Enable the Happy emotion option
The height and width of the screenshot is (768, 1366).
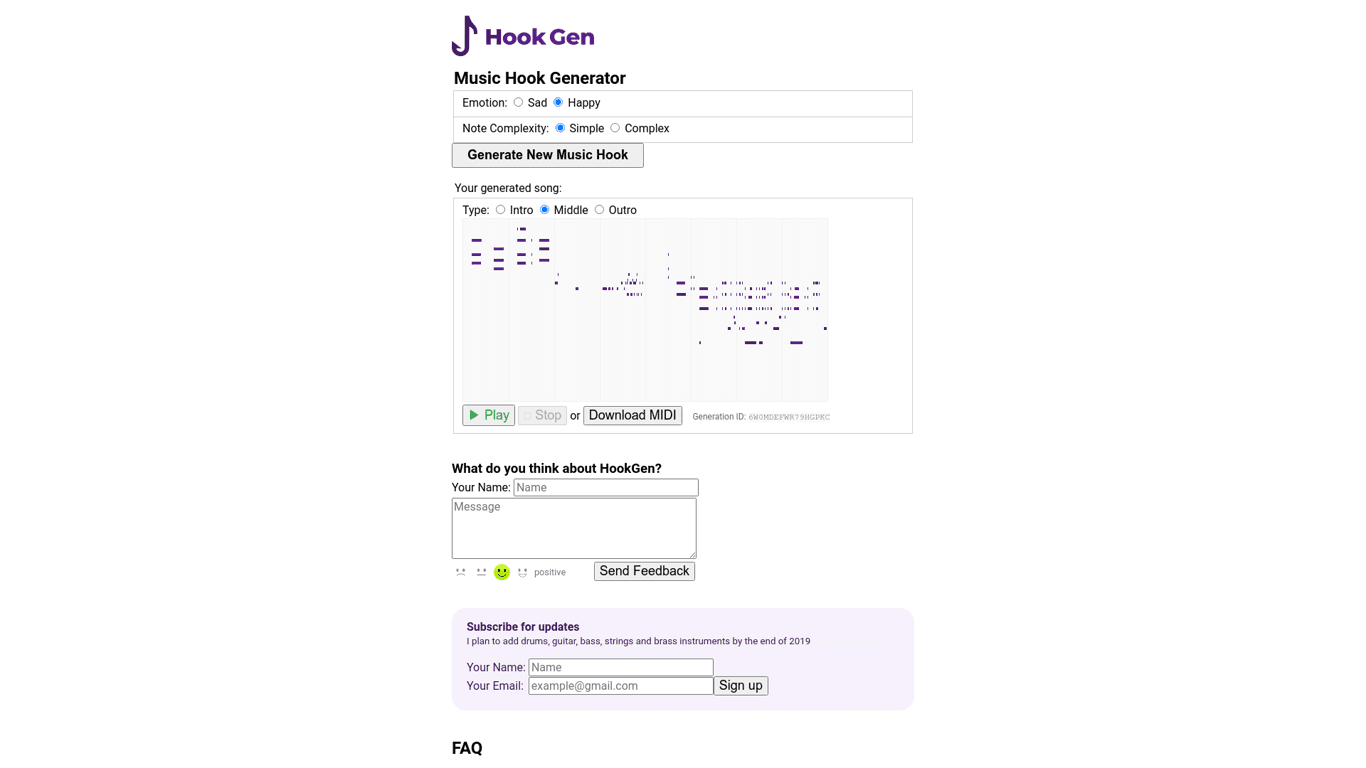pos(558,102)
